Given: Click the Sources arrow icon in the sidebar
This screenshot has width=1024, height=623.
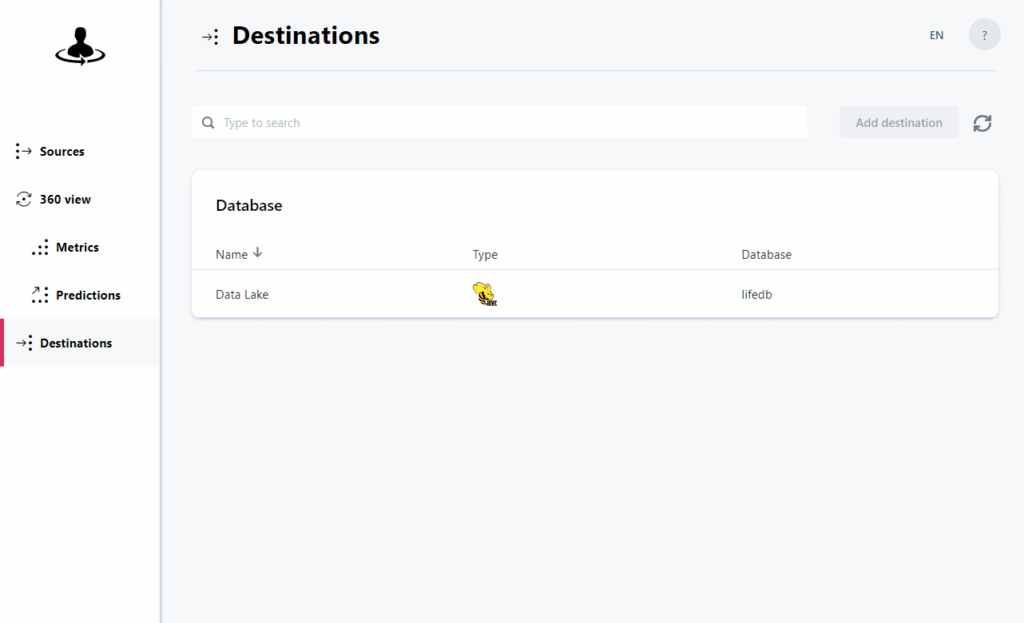Looking at the screenshot, I should coord(24,152).
